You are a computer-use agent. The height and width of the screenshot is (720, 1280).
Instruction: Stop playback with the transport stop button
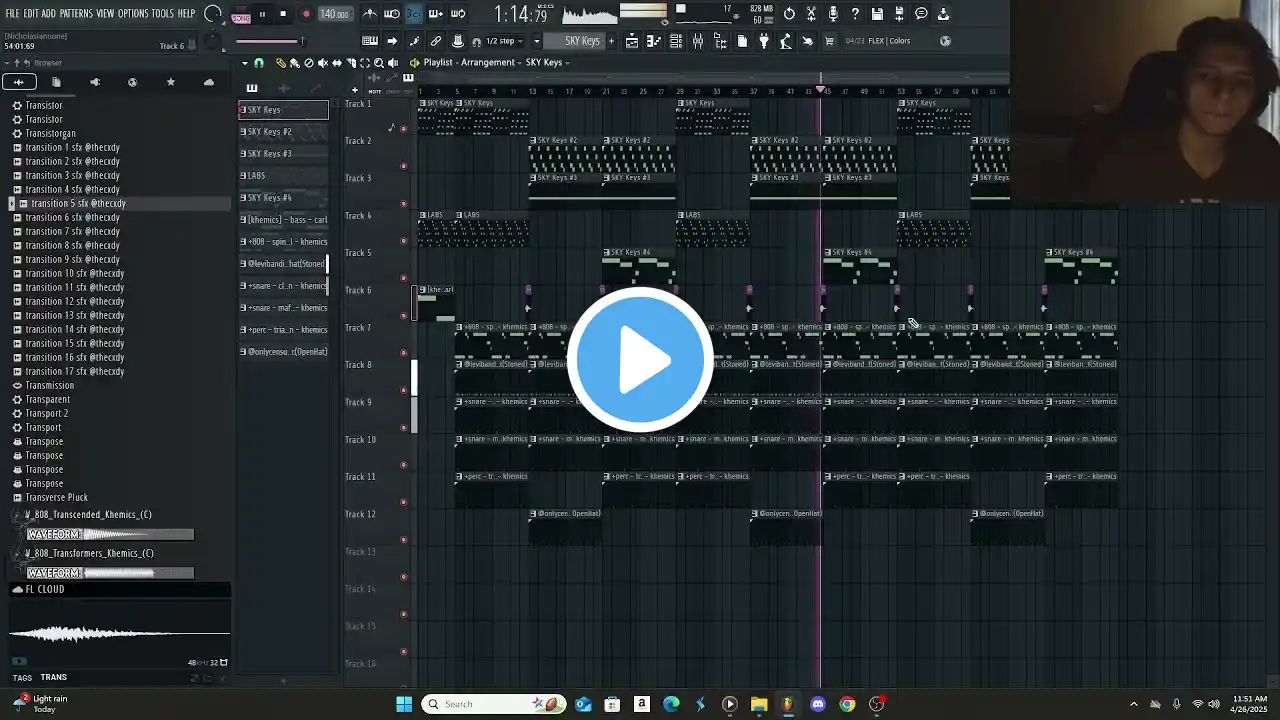(x=283, y=15)
